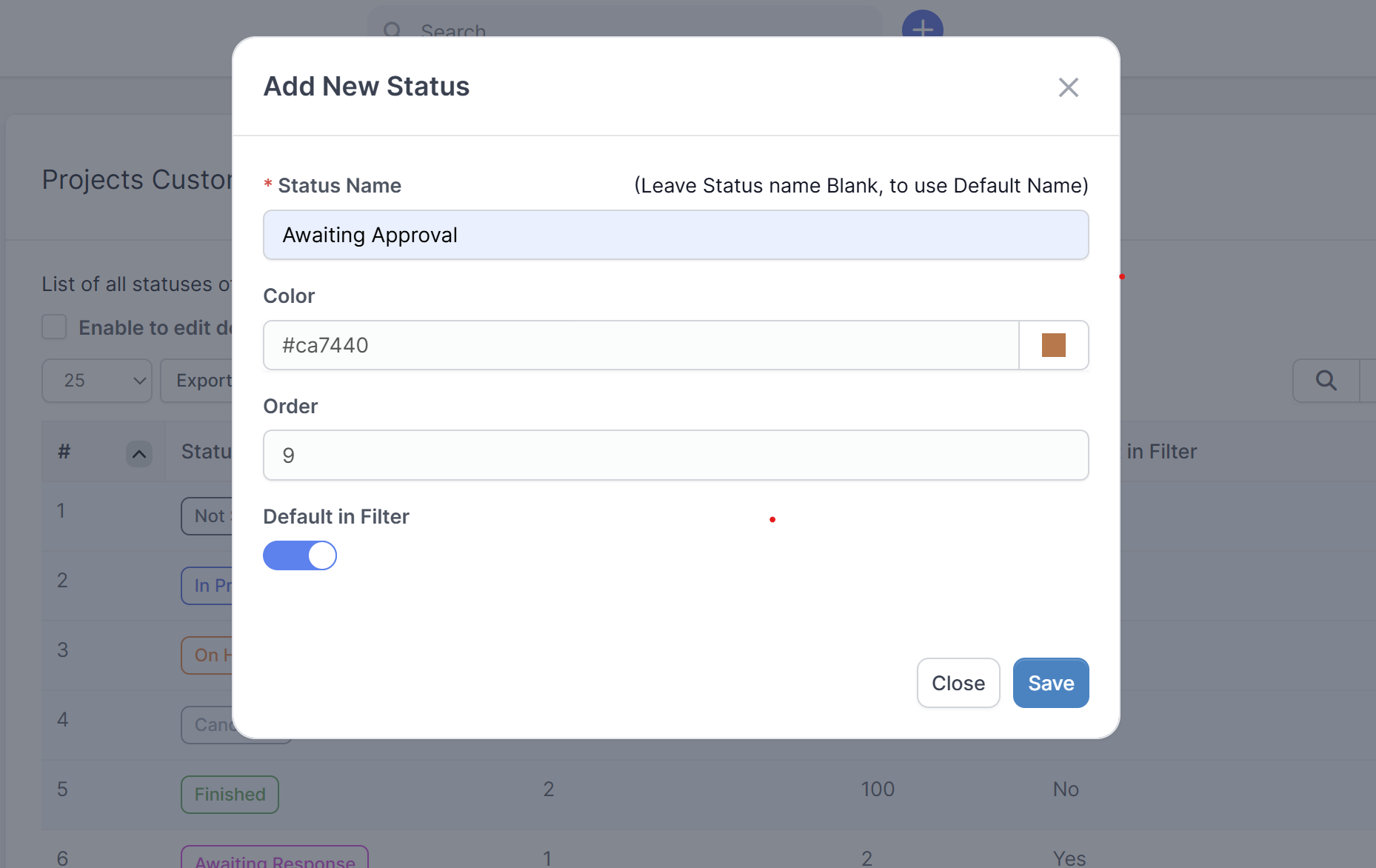Save the new Awaiting Approval status
This screenshot has height=868, width=1376.
[1051, 683]
